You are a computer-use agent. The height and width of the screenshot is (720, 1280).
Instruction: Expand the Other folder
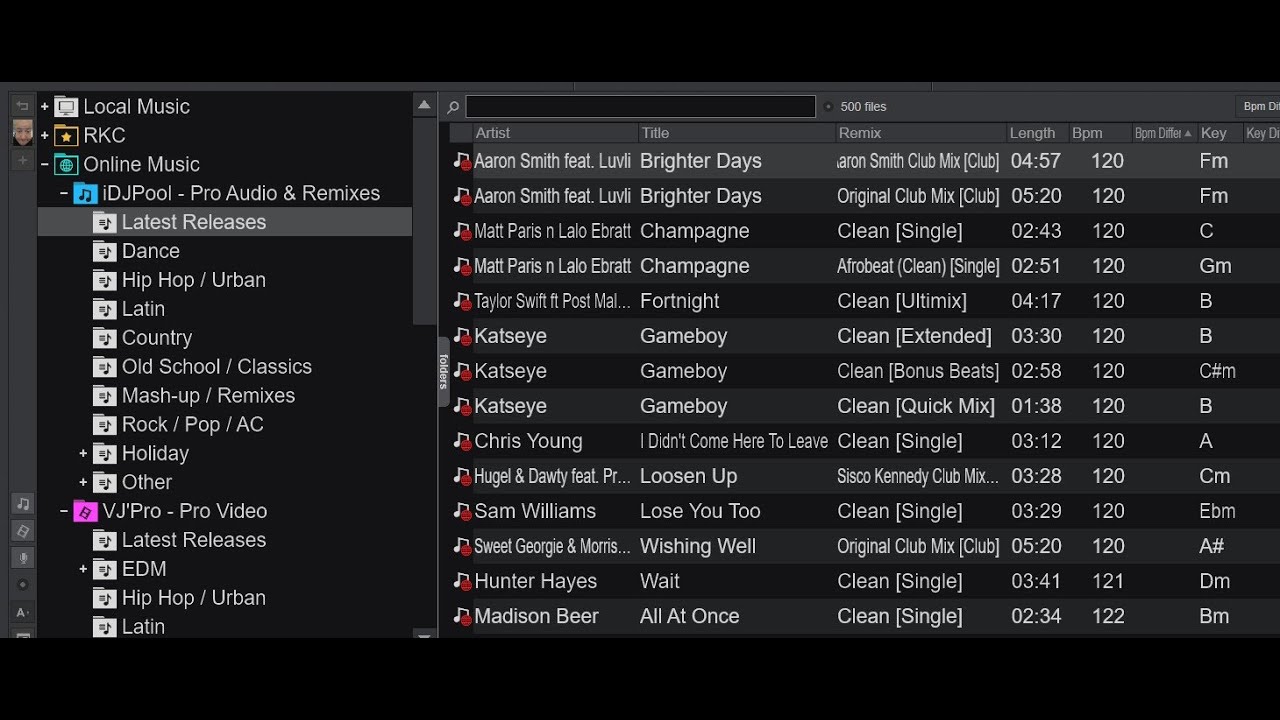point(83,482)
